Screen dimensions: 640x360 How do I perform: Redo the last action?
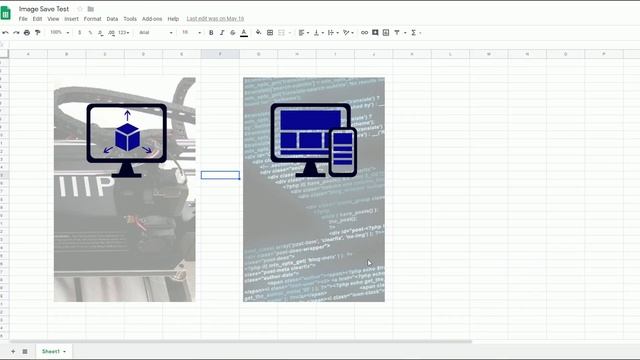point(16,33)
